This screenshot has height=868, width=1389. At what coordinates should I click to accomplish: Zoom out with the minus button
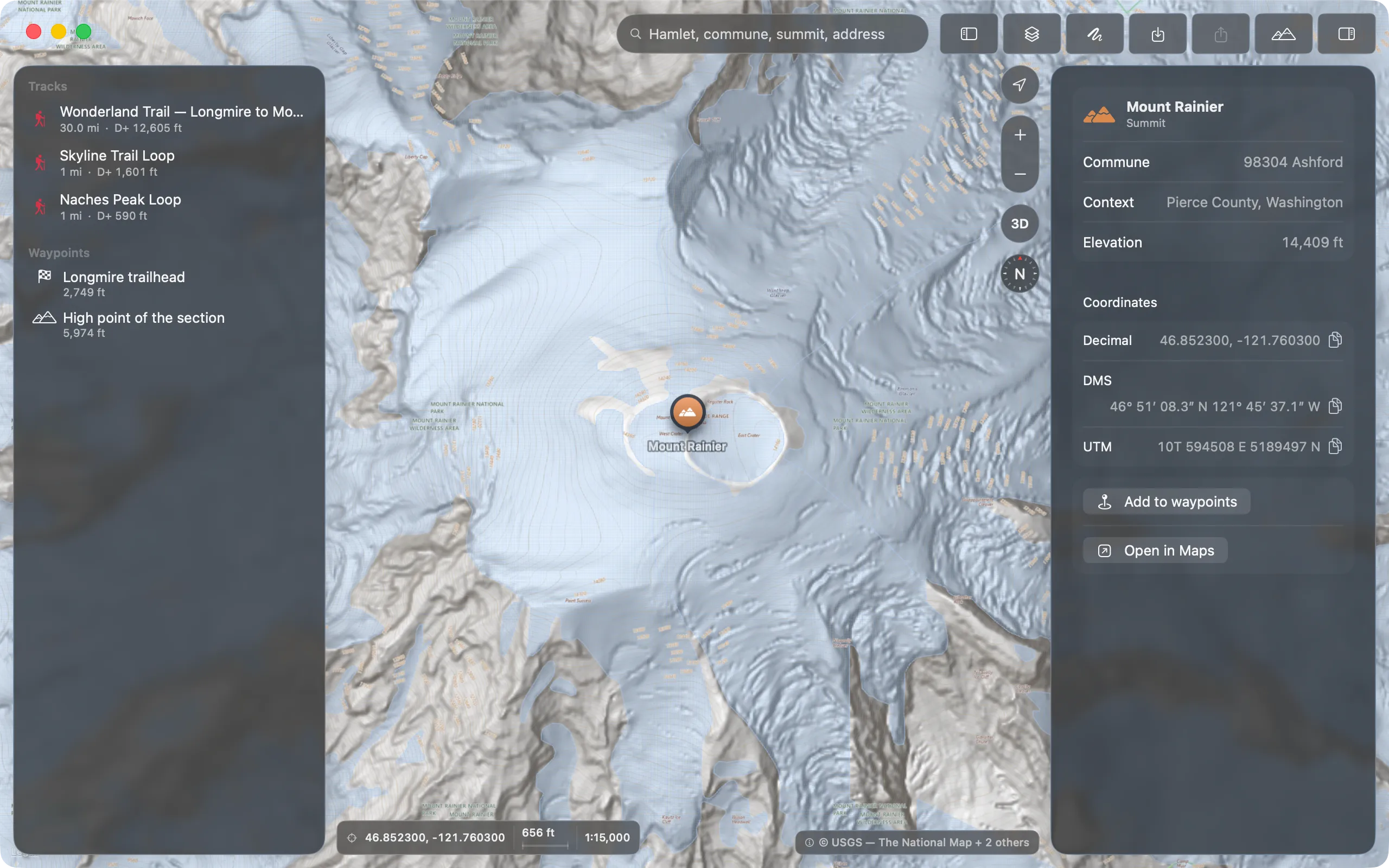[x=1020, y=174]
